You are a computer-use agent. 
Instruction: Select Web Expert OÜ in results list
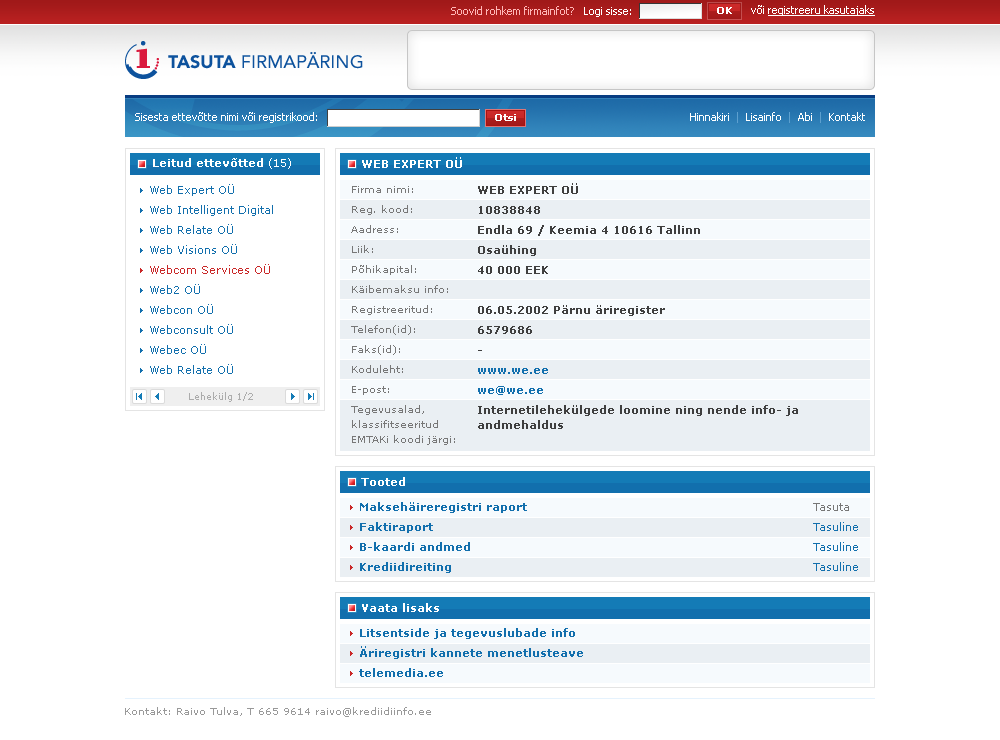(x=192, y=190)
